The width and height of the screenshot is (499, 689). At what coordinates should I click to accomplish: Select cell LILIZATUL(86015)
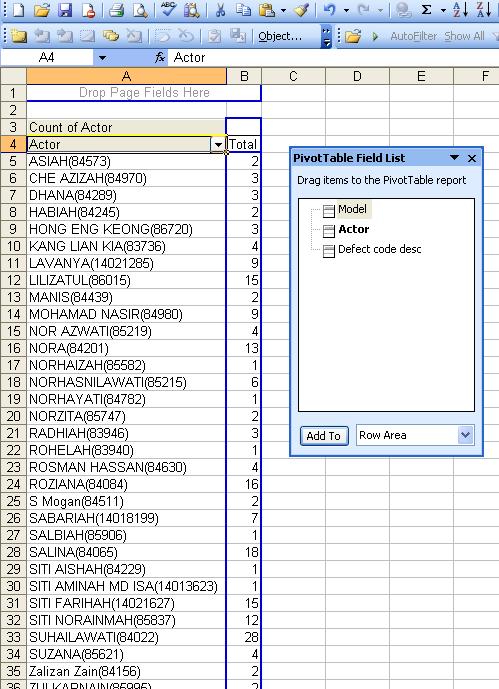[x=127, y=280]
